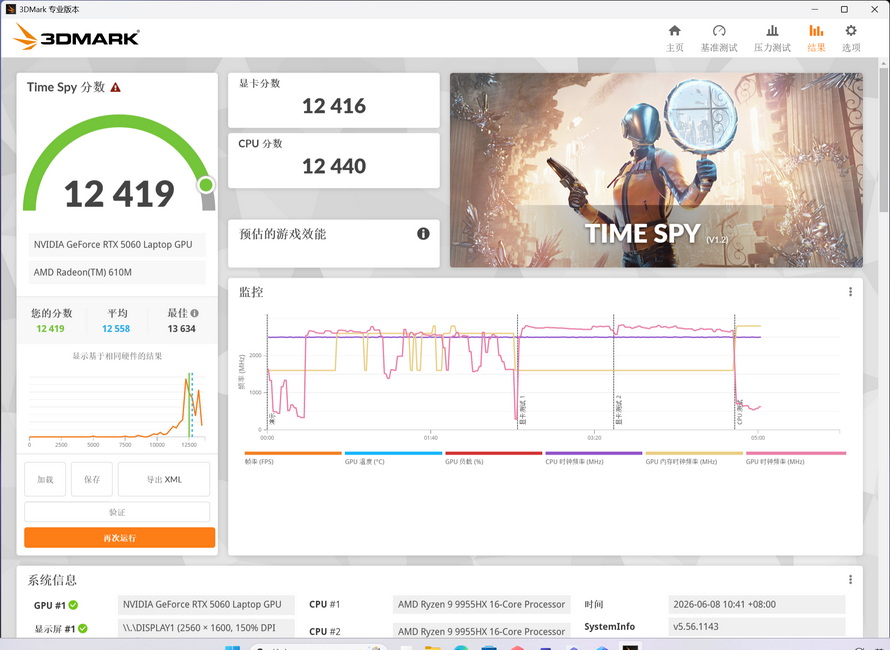Viewport: 890px width, 650px height.
Task: Click the CPU #2 AMD Ryzen 9 9955HX field
Action: 481,631
